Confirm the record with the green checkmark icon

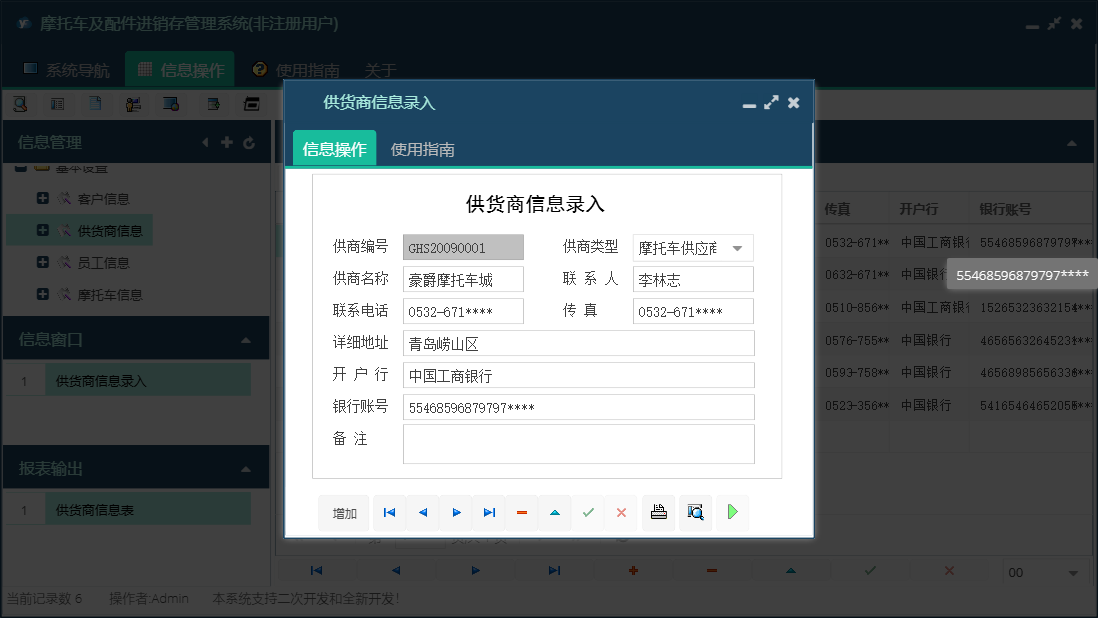588,512
